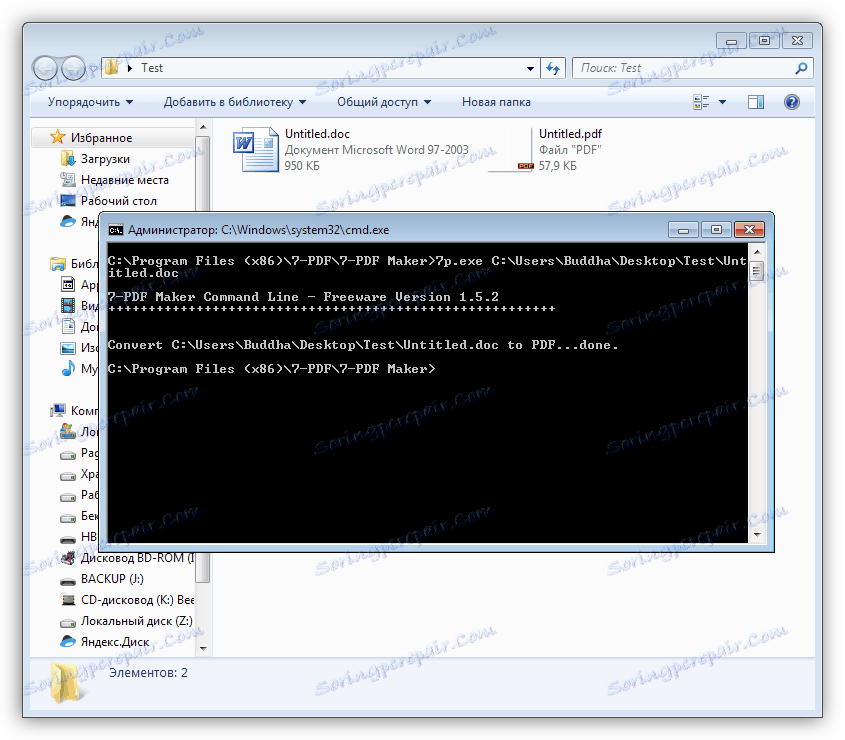Click the Untitled.pdf file name
This screenshot has width=845, height=740.
570,134
